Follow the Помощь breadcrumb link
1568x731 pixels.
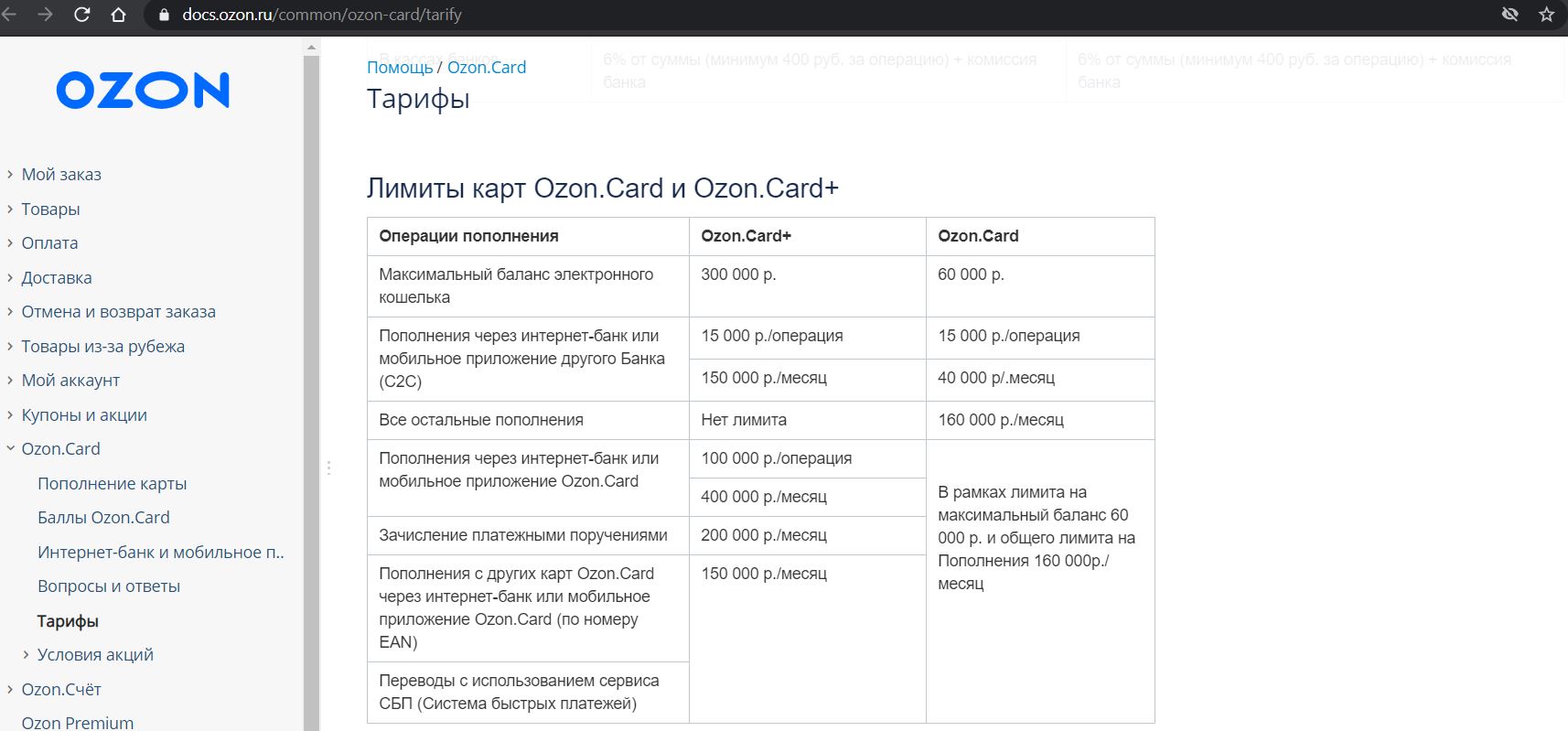[400, 67]
